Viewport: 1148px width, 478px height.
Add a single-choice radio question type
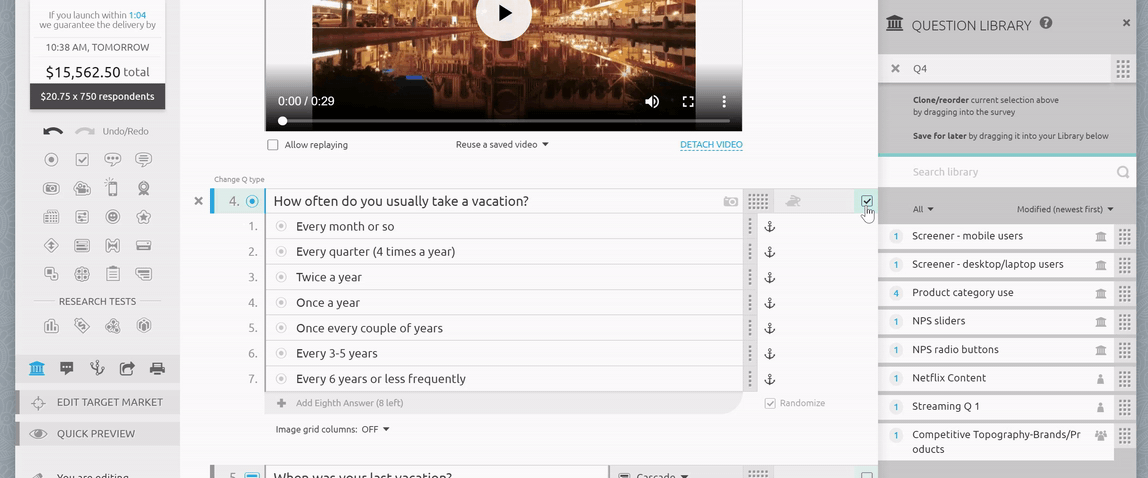tap(51, 160)
